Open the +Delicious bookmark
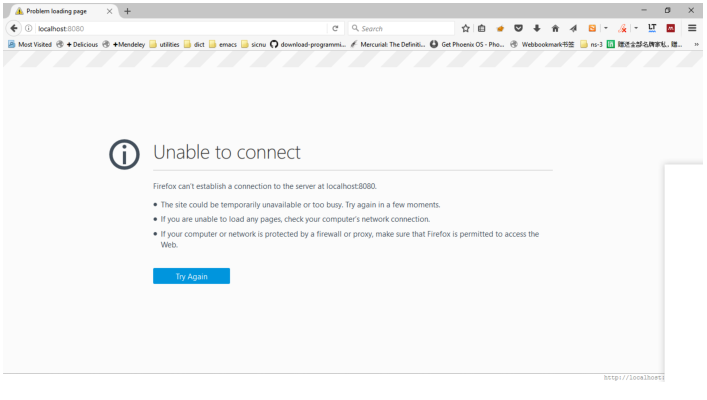This screenshot has height=400, width=707. tap(77, 44)
